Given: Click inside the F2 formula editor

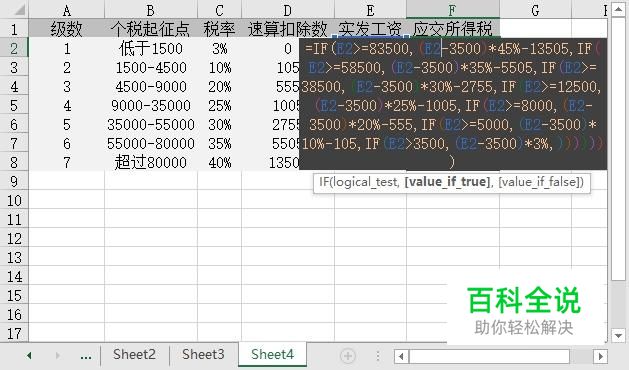Looking at the screenshot, I should pos(452,104).
